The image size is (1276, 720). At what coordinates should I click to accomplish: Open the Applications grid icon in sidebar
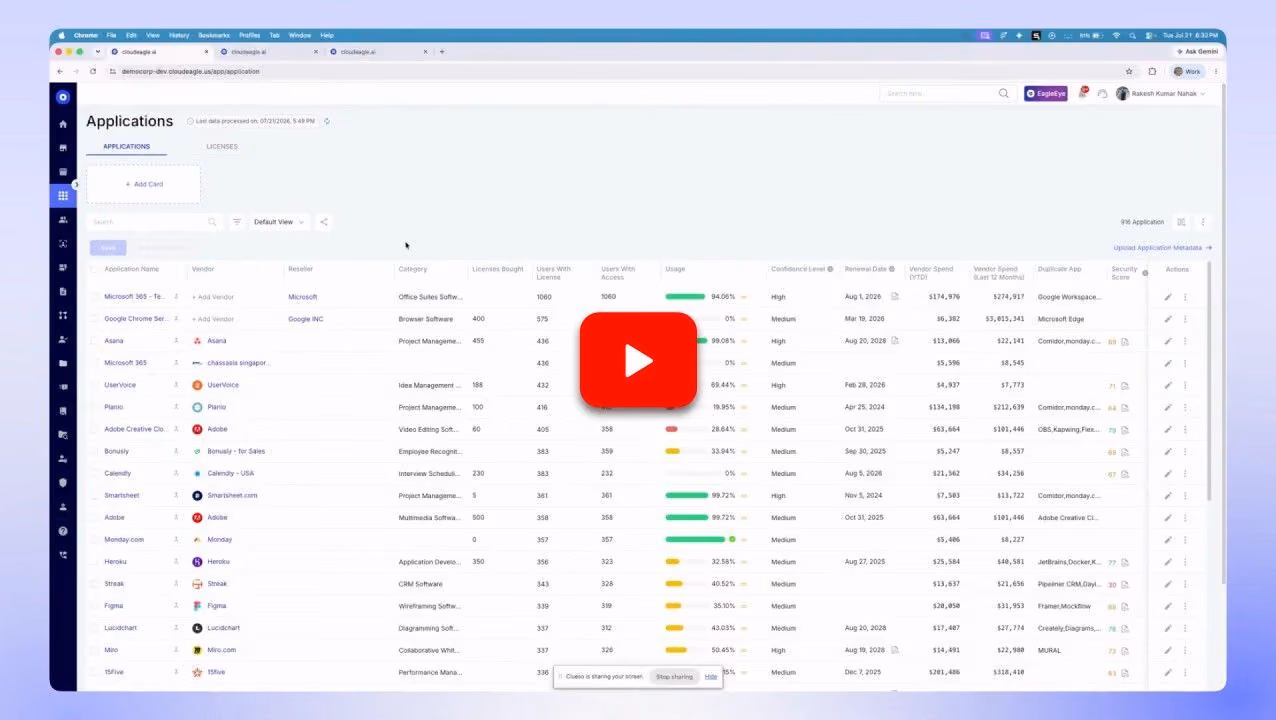click(63, 196)
